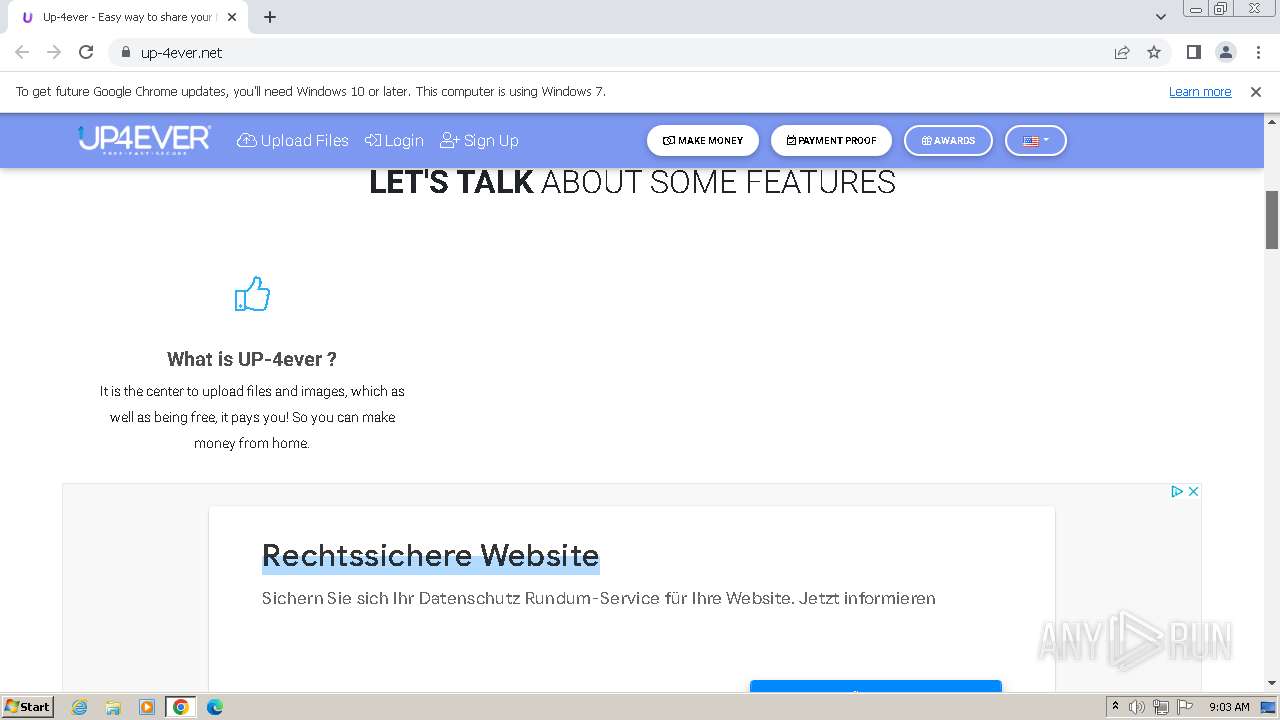Click the thumbs-up feature icon
Viewport: 1280px width, 720px height.
pyautogui.click(x=252, y=294)
